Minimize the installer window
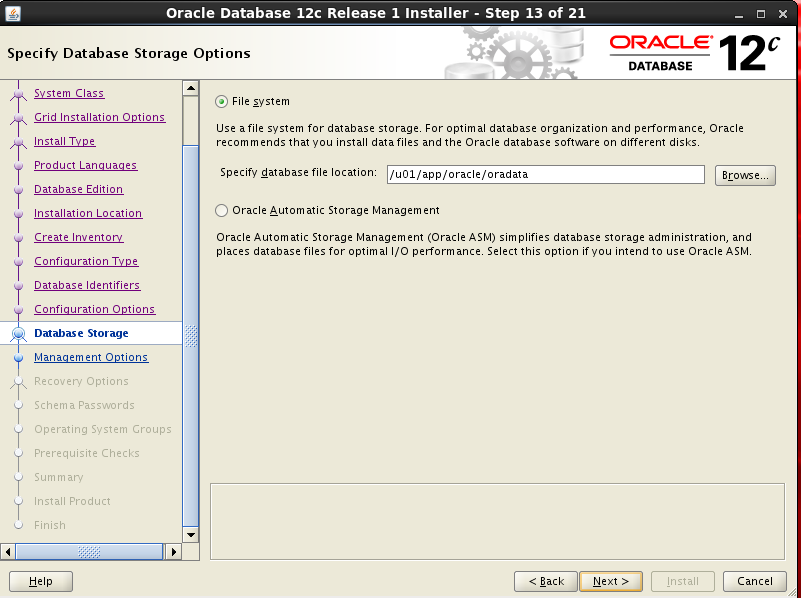 (739, 14)
